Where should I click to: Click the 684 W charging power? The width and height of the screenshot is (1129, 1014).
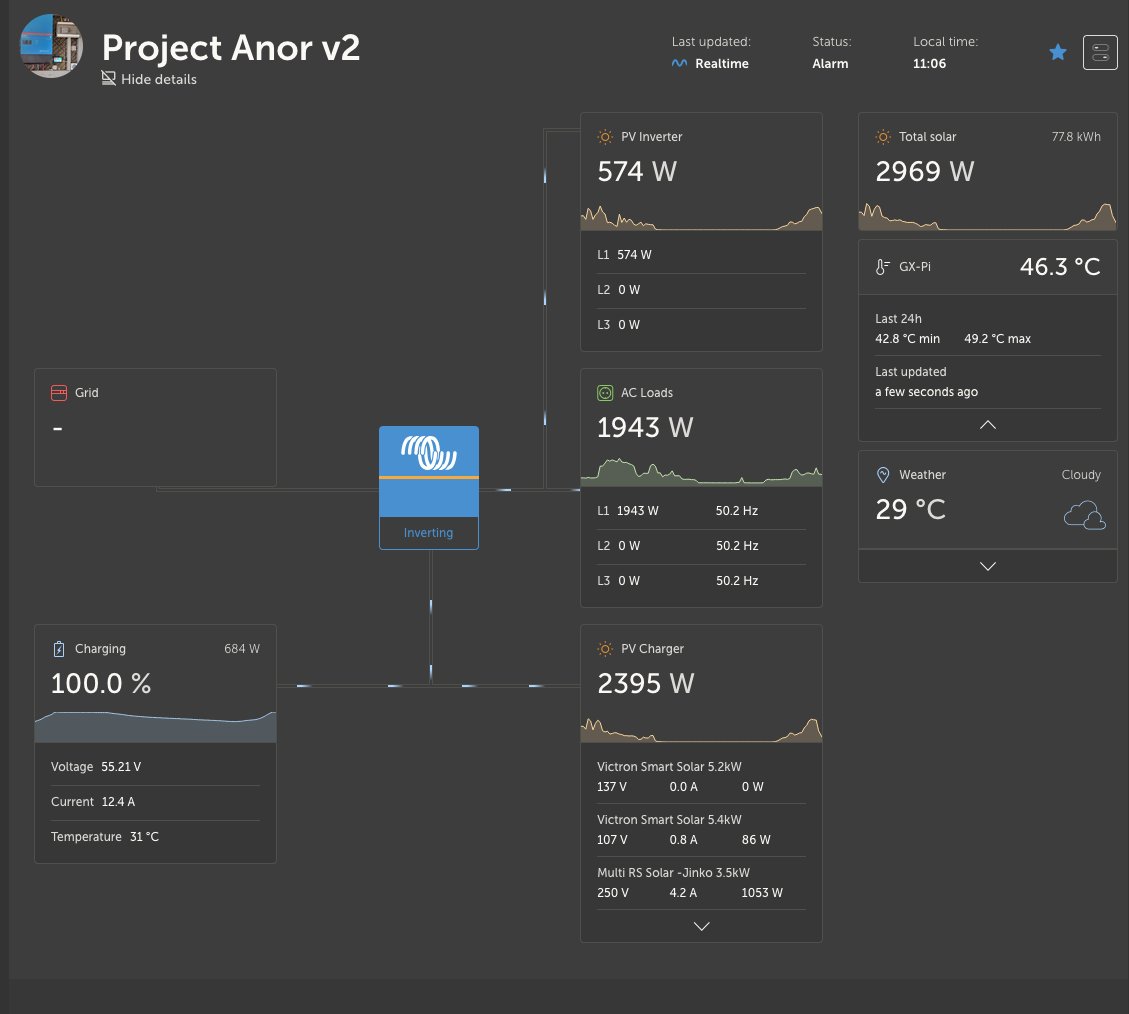point(242,649)
